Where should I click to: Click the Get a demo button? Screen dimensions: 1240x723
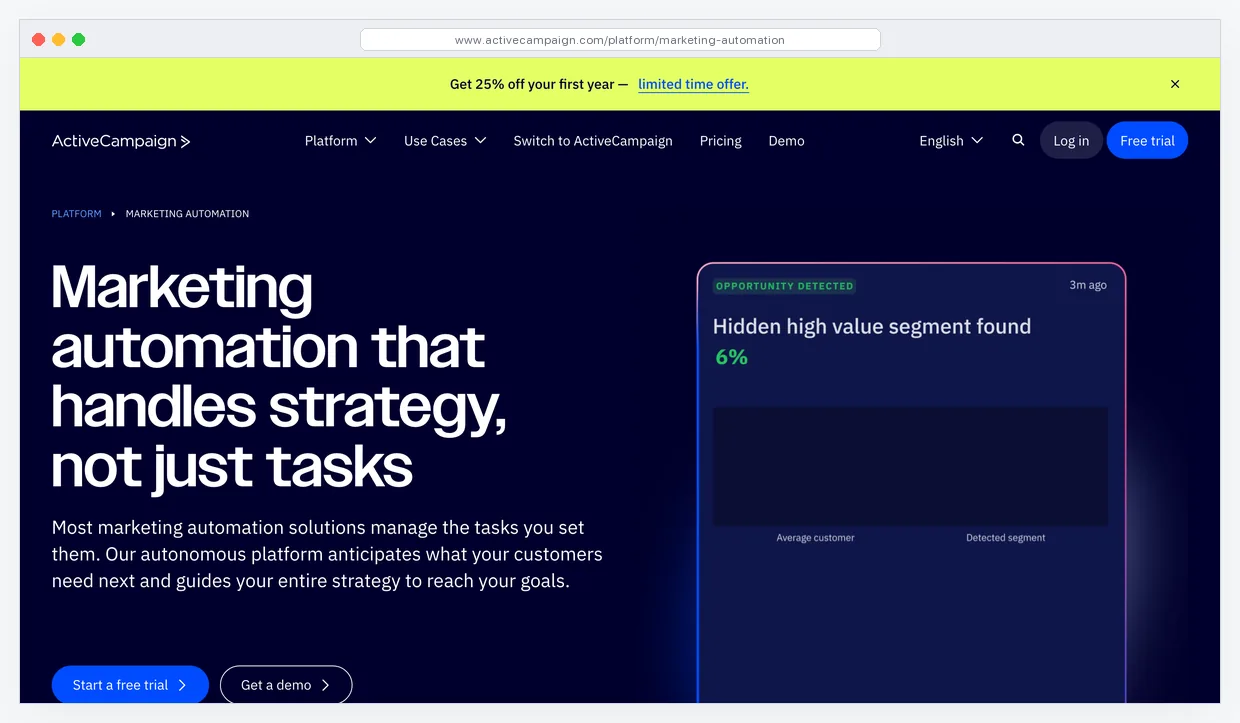tap(286, 685)
